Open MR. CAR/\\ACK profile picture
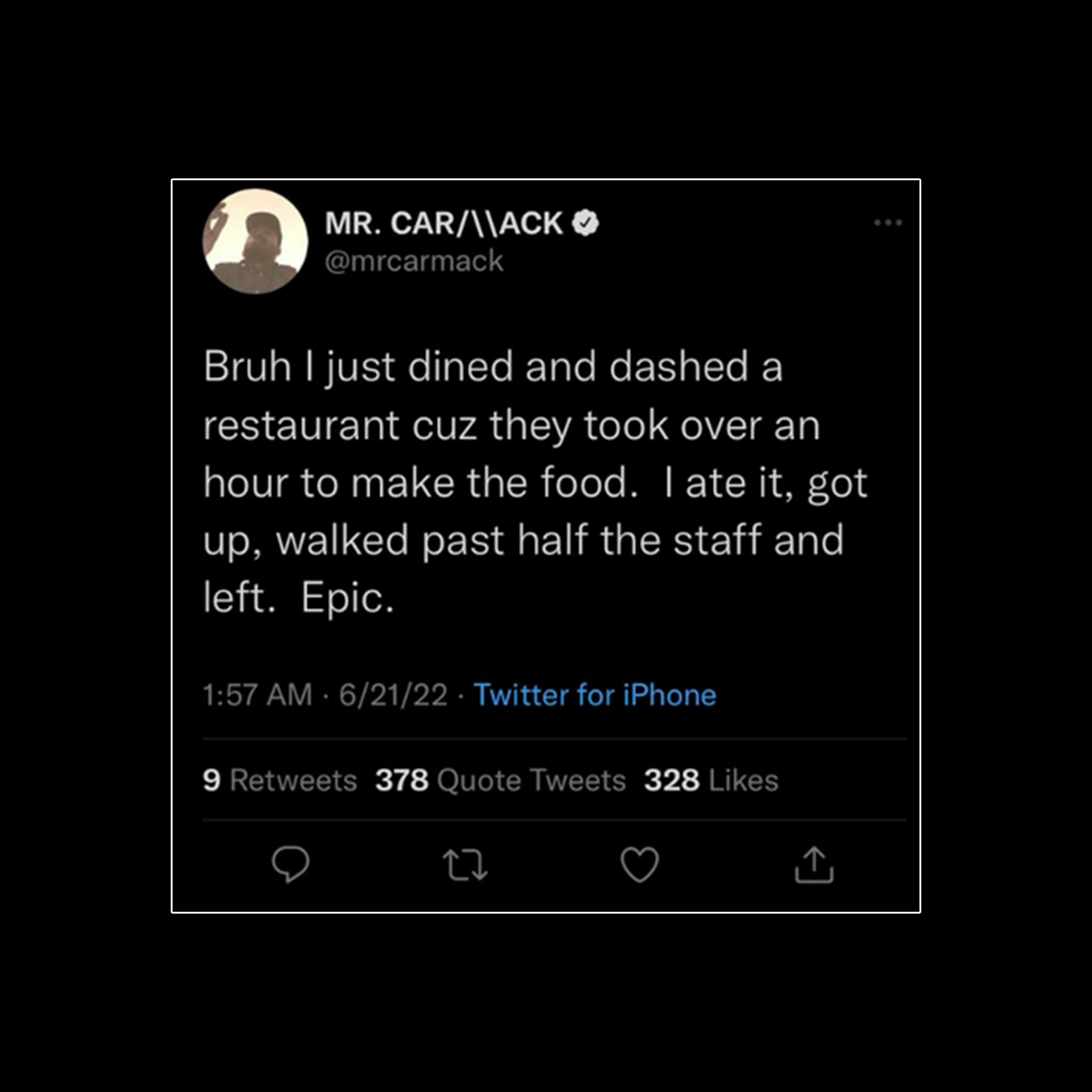Screen dimensions: 1092x1092 [256, 241]
